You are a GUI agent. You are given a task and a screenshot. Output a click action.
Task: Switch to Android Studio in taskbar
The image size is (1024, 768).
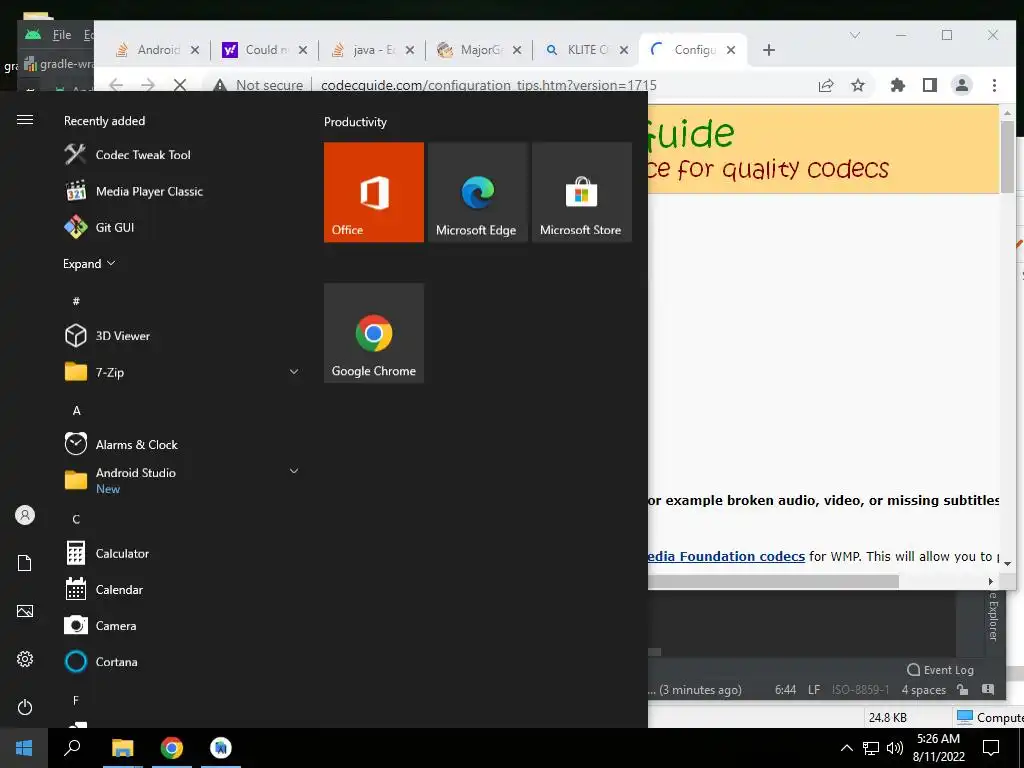pos(221,748)
